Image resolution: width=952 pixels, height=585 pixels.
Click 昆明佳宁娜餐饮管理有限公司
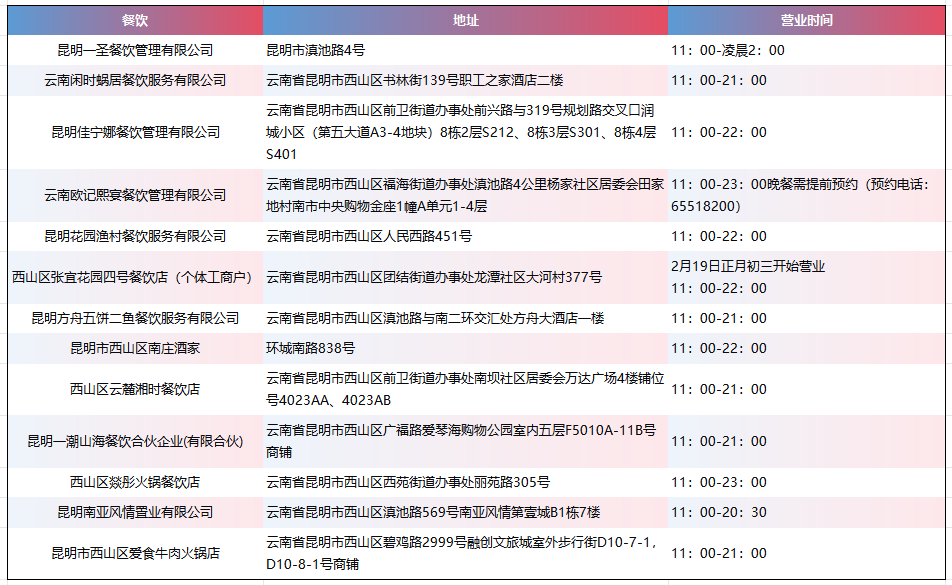click(x=137, y=131)
